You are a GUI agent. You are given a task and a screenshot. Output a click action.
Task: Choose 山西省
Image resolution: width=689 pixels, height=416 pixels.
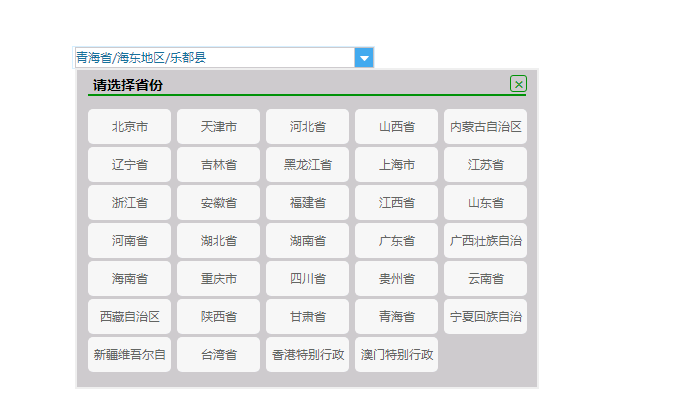click(396, 127)
